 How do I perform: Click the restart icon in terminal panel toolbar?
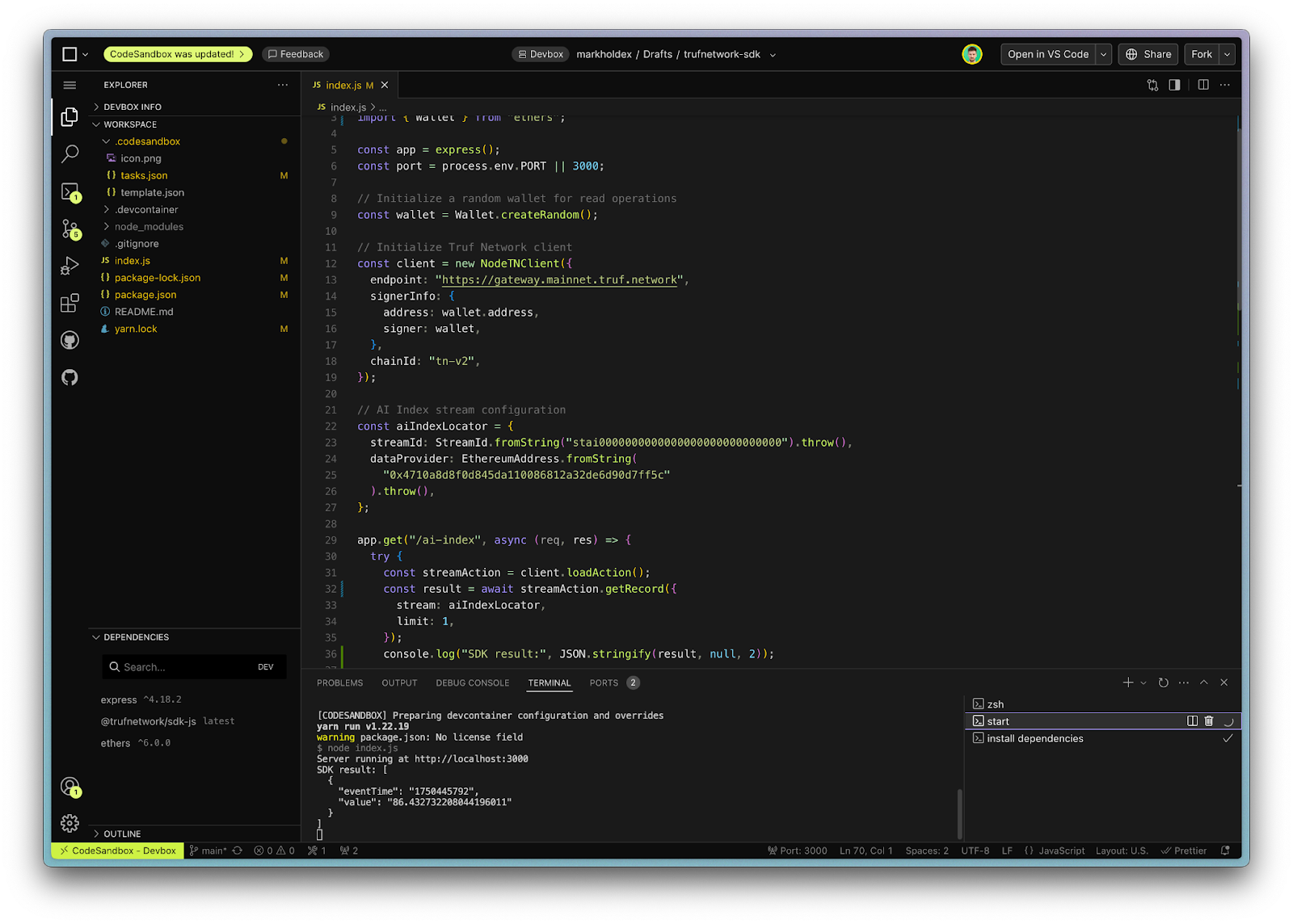[1163, 682]
